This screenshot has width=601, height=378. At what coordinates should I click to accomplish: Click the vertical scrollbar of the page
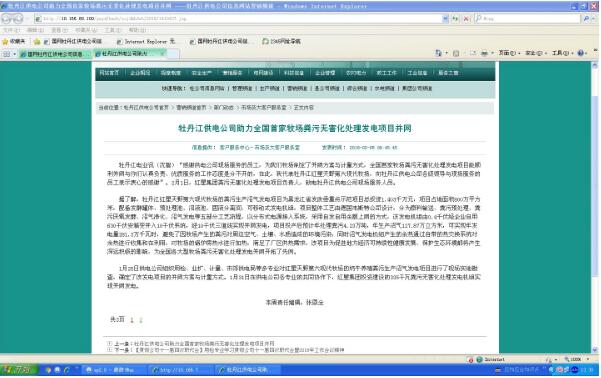(x=595, y=207)
